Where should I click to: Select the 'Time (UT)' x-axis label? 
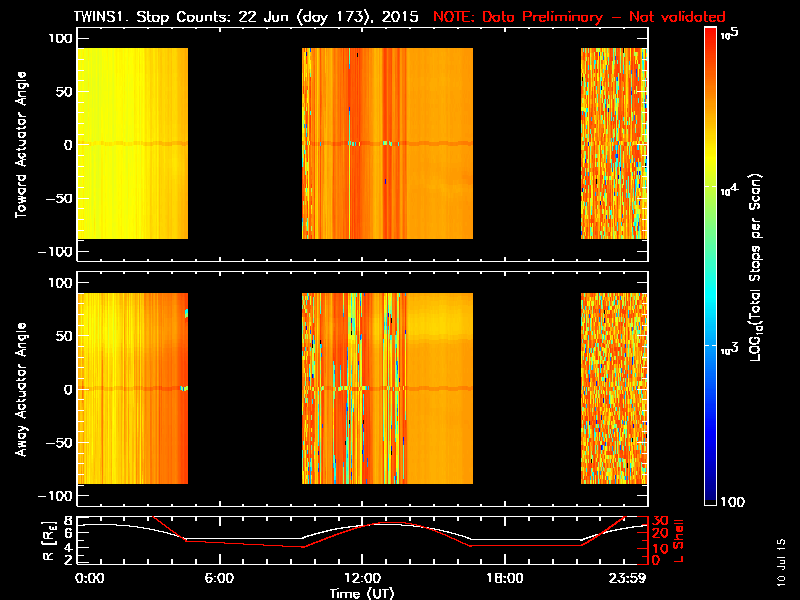pos(363,593)
